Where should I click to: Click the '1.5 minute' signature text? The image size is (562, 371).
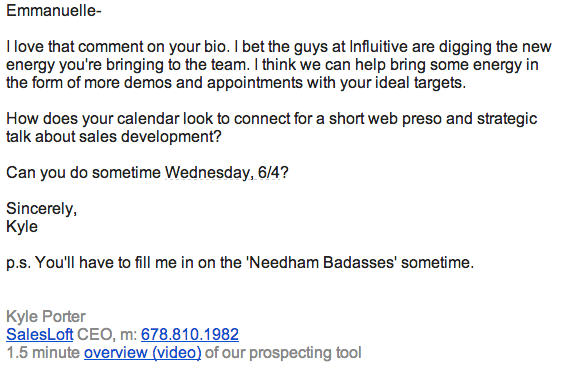coord(43,353)
